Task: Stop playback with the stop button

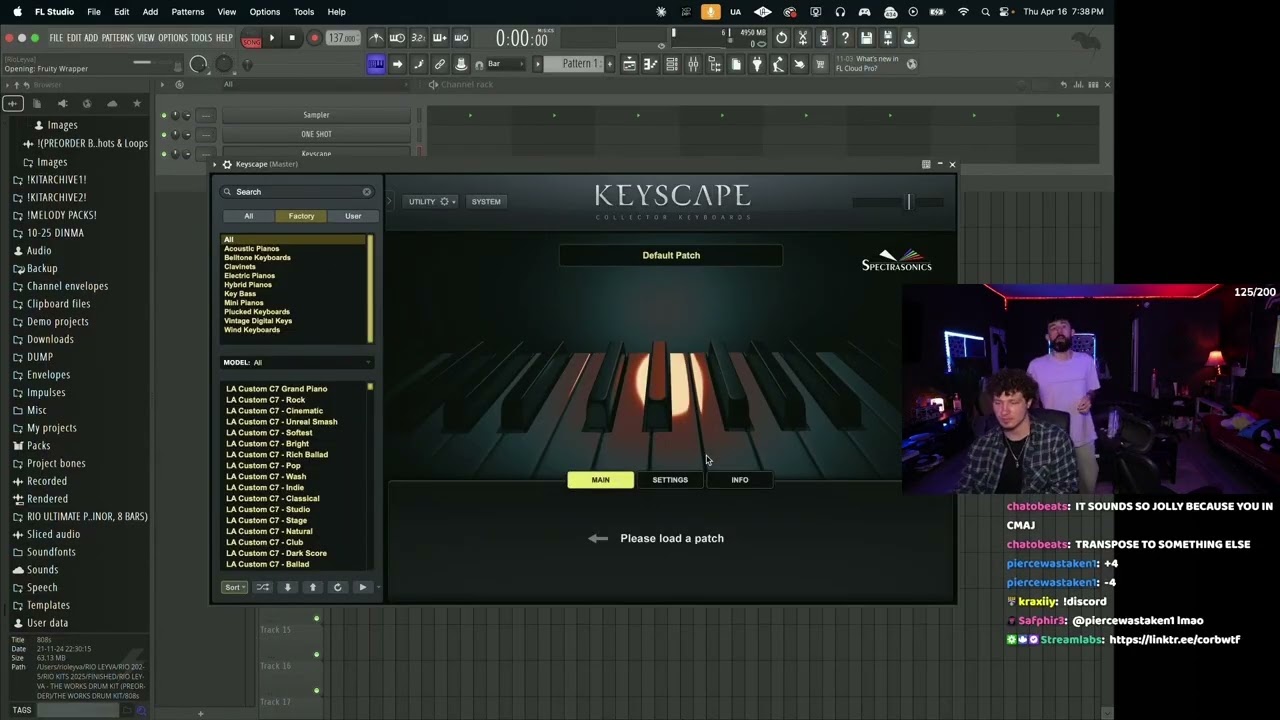Action: [x=292, y=38]
